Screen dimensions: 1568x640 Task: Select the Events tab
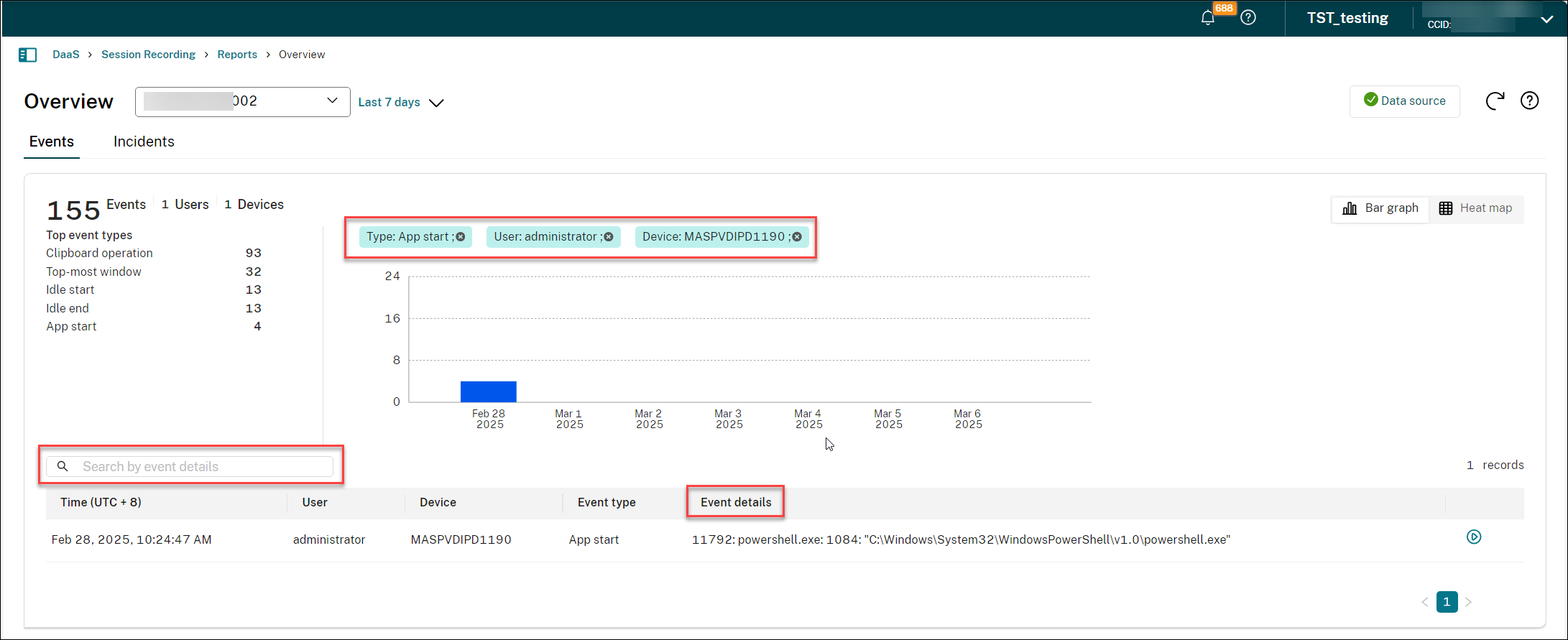(51, 142)
